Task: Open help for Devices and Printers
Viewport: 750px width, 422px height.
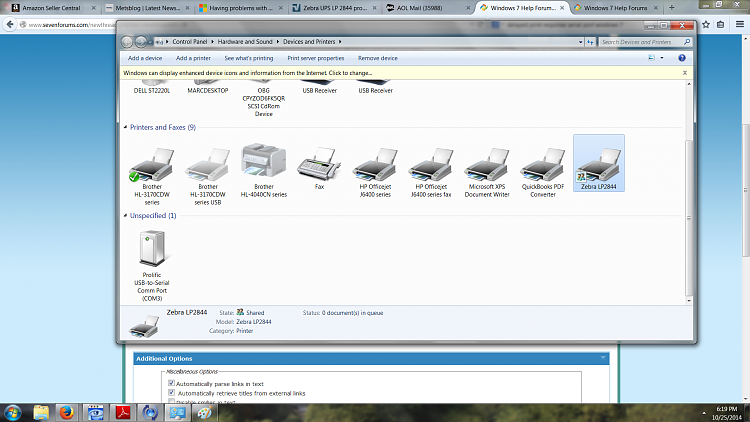Action: (x=682, y=58)
